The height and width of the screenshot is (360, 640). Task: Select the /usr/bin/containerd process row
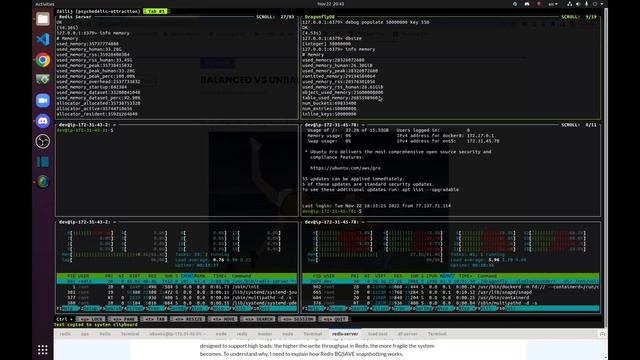(451, 298)
